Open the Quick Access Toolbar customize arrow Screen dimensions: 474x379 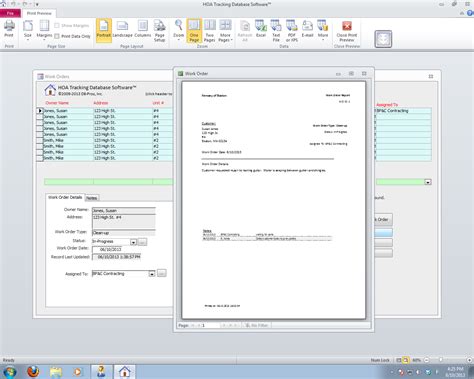(37, 4)
